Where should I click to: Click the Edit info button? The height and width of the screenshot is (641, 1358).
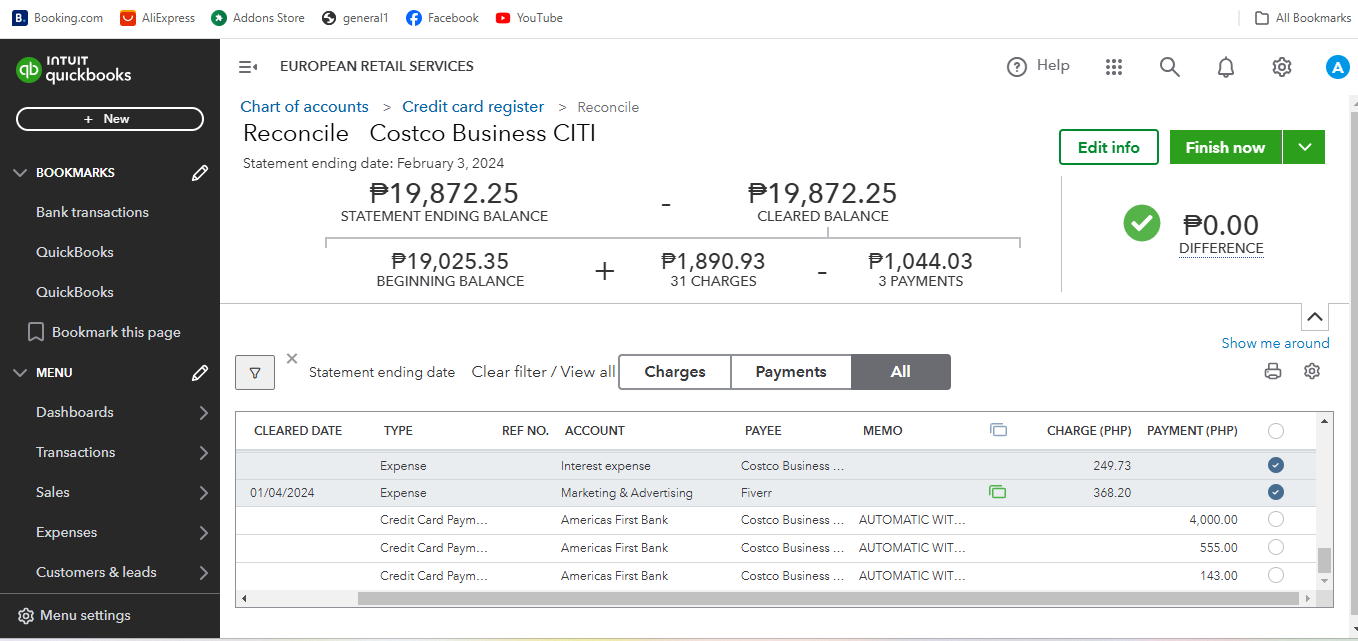1108,147
